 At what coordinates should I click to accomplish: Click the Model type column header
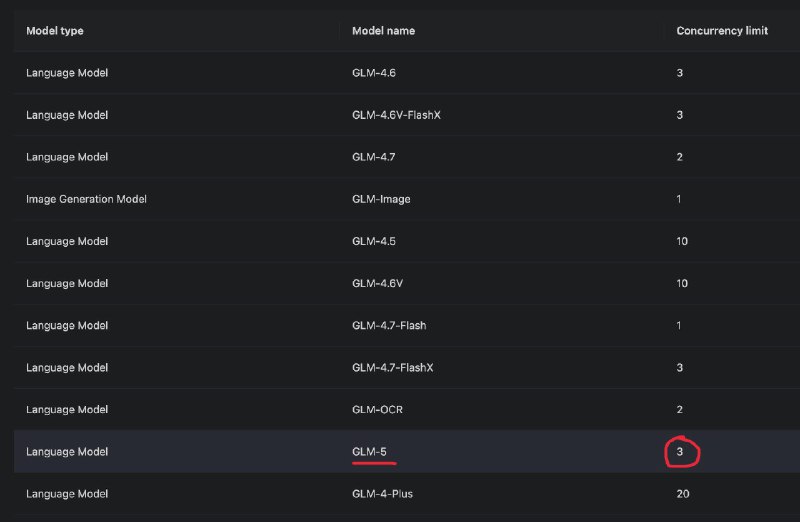pyautogui.click(x=55, y=31)
